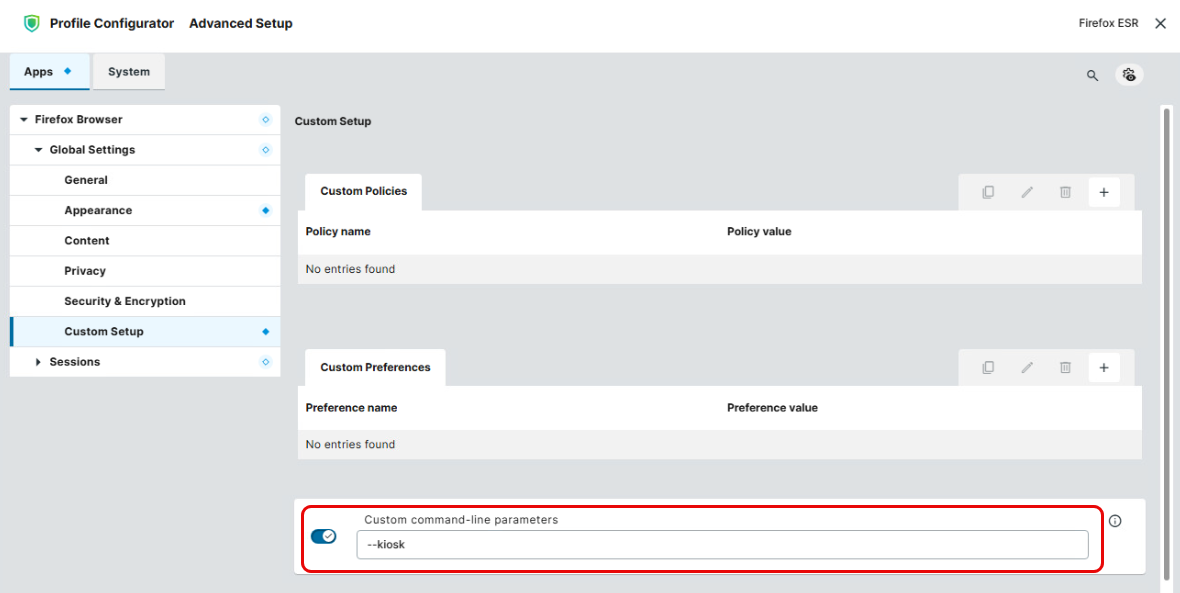Edit pencil icon in Custom Preferences toolbar
1180x593 pixels.
click(1026, 367)
